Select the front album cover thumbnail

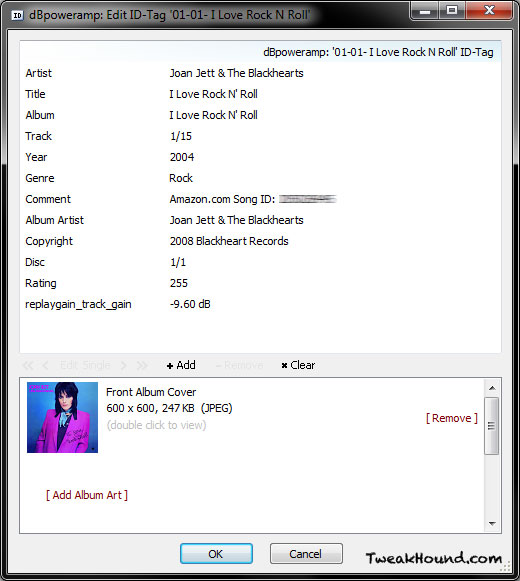[62, 417]
